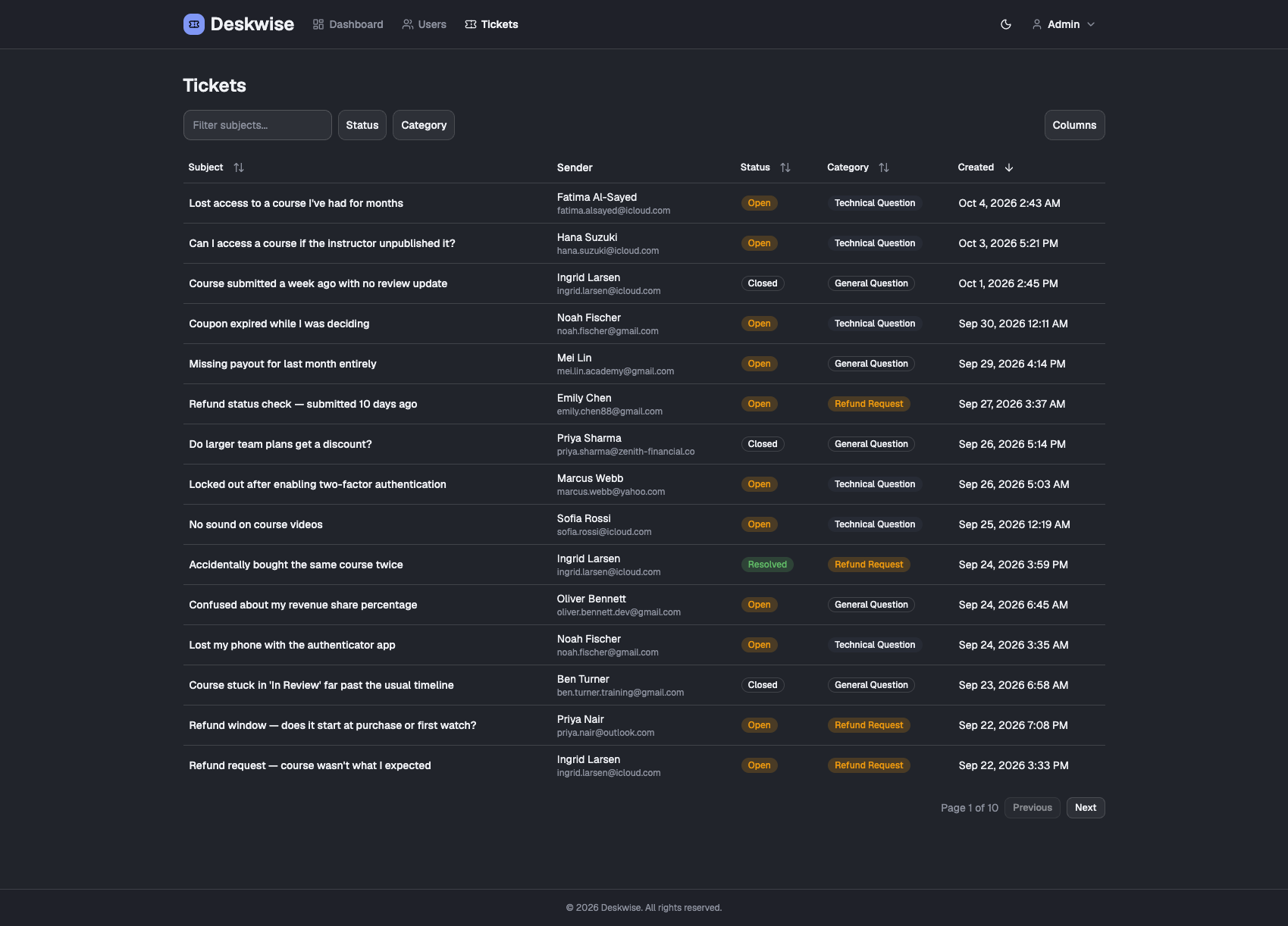Viewport: 1288px width, 926px height.
Task: Click sender email hana.suzuki@icloud.com
Action: (608, 251)
